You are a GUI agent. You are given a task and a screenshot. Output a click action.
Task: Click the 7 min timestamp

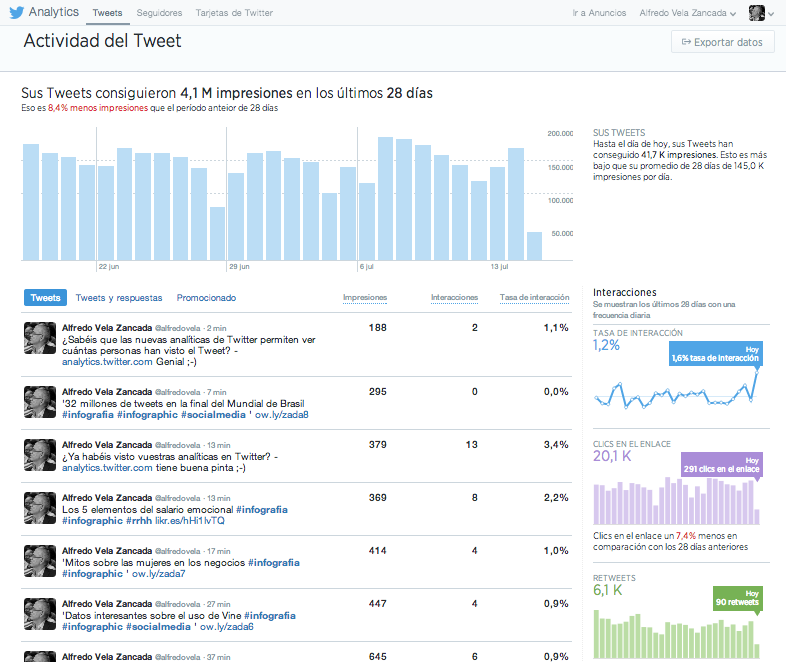click(x=217, y=392)
